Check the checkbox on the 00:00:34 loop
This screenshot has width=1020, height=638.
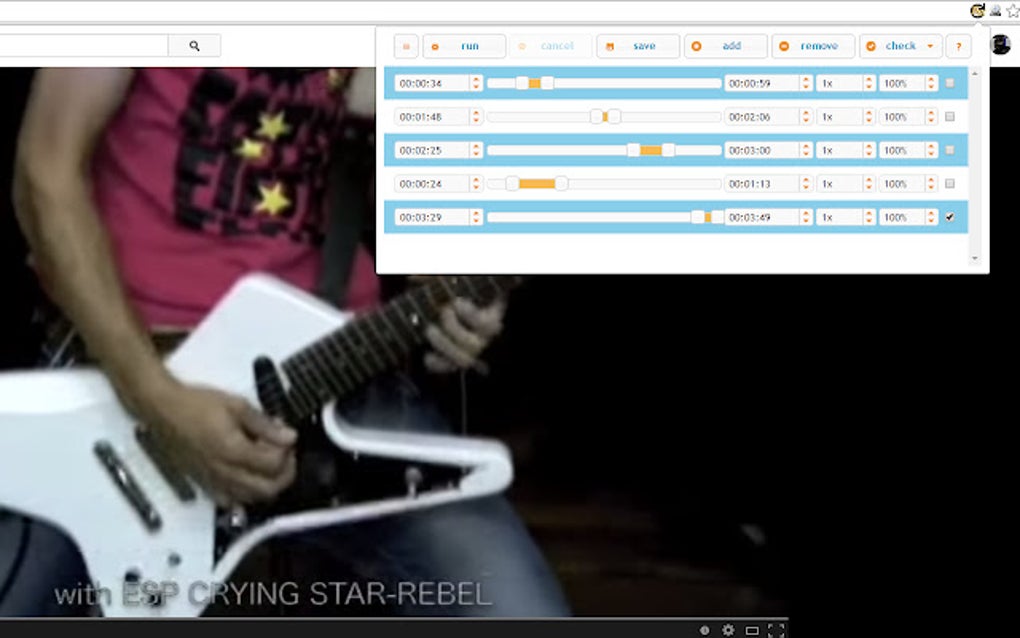point(949,83)
